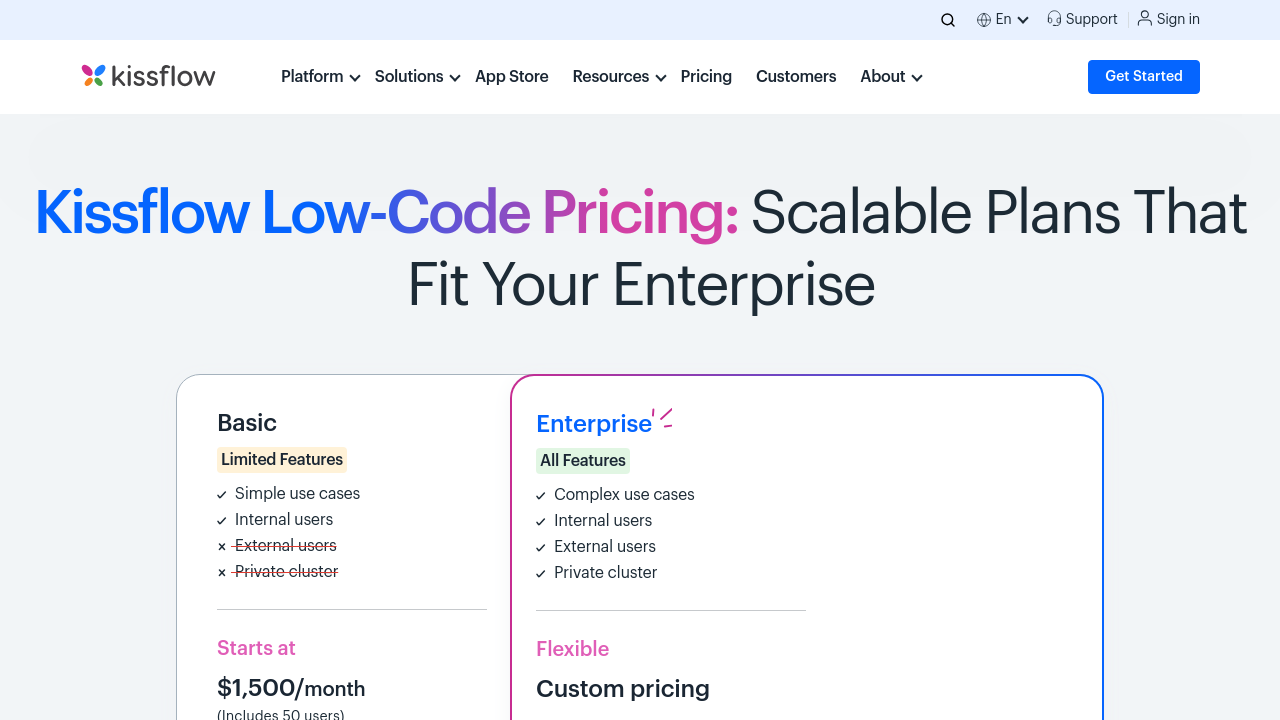The height and width of the screenshot is (720, 1280).
Task: Expand the Platform menu chevron
Action: coord(355,78)
